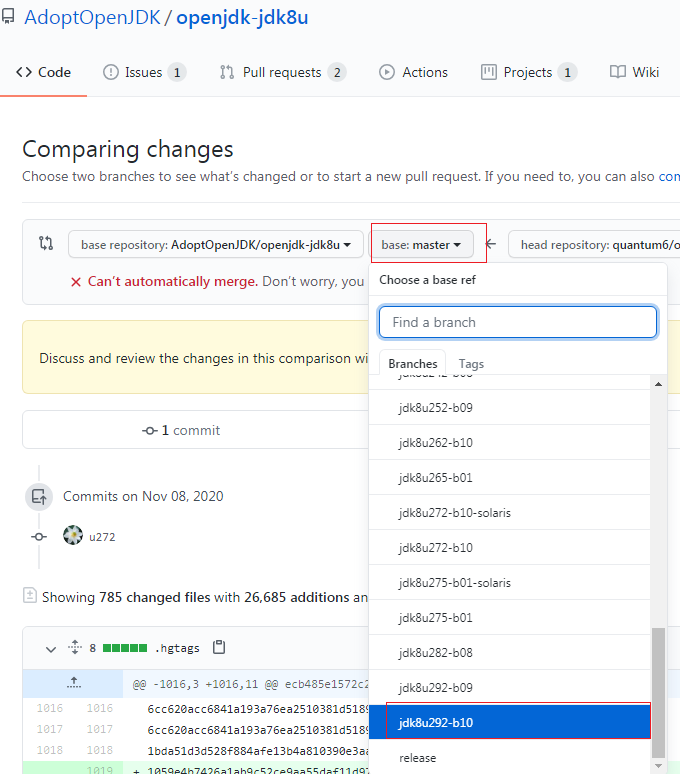
Task: Open the Actions tab
Action: coord(414,72)
